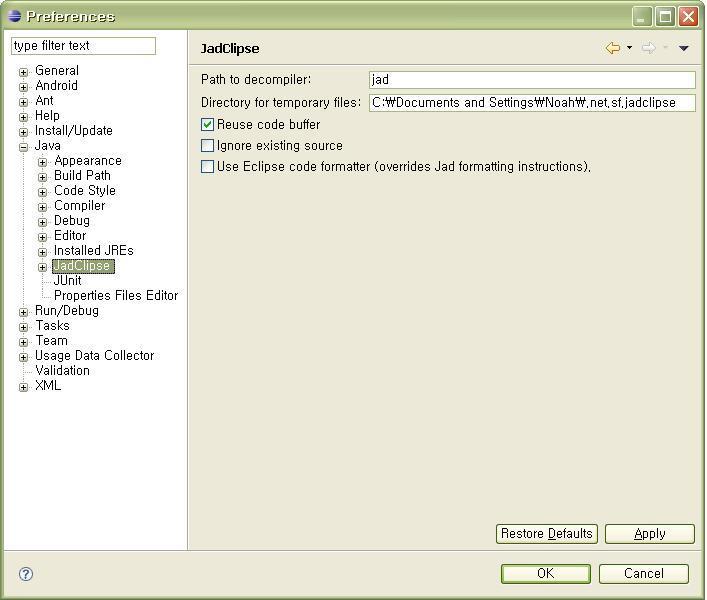This screenshot has width=707, height=600.
Task: Expand the Code Style subnode
Action: coord(42,192)
